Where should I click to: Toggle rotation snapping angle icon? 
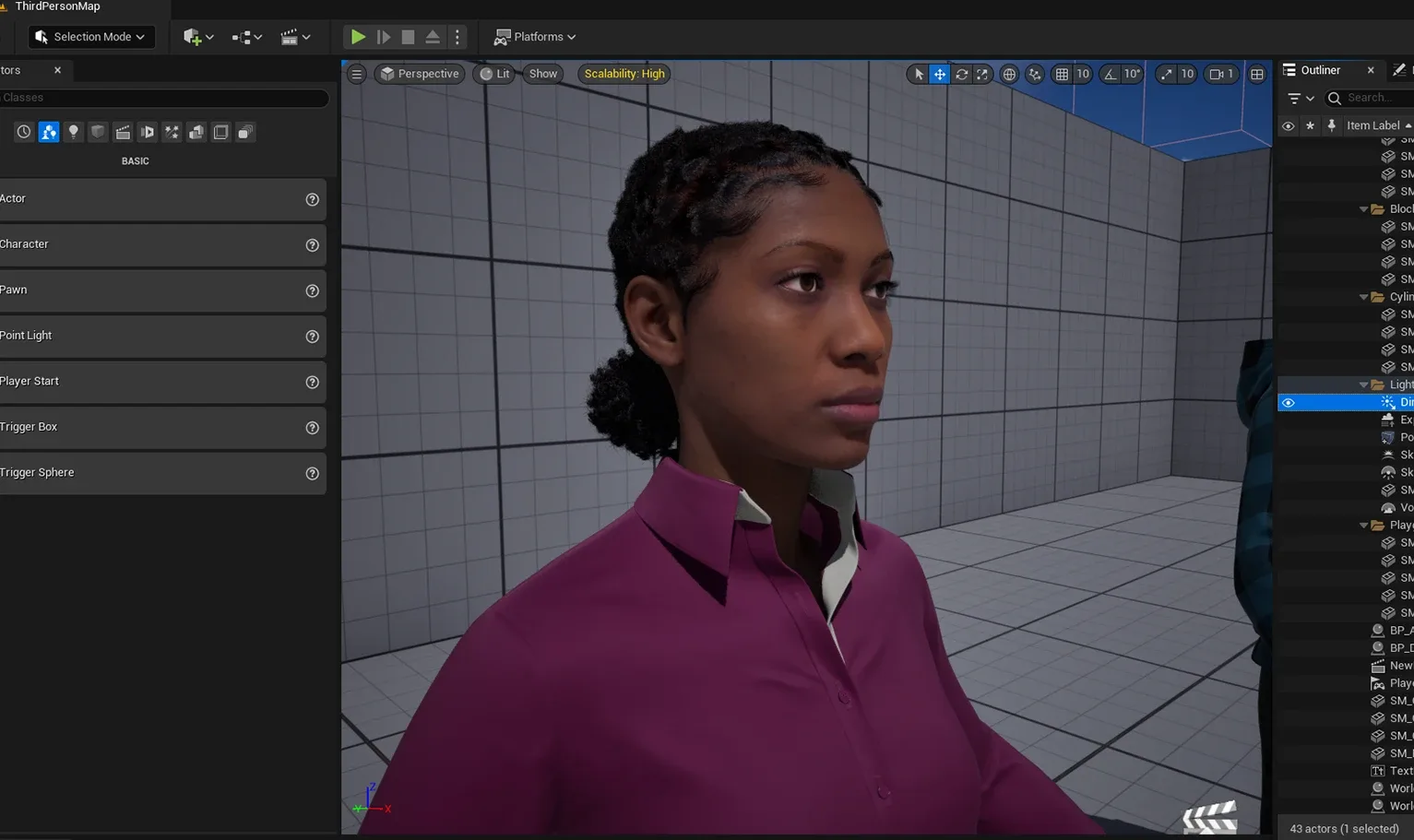pyautogui.click(x=1110, y=74)
